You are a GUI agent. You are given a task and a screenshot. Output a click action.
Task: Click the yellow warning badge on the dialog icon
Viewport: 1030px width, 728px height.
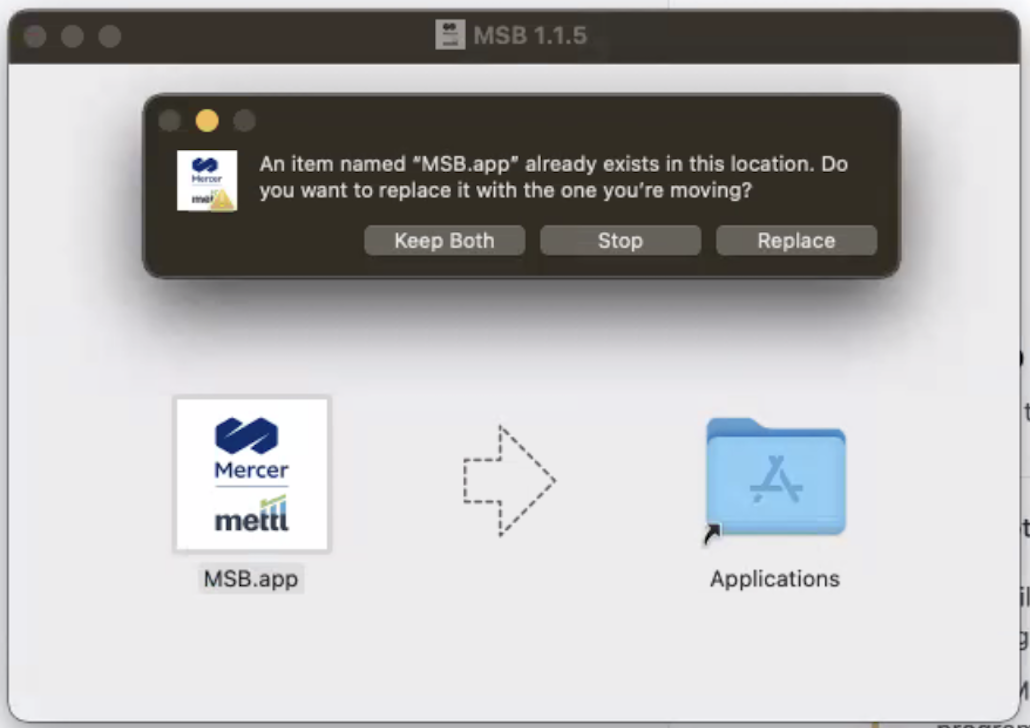(x=224, y=199)
